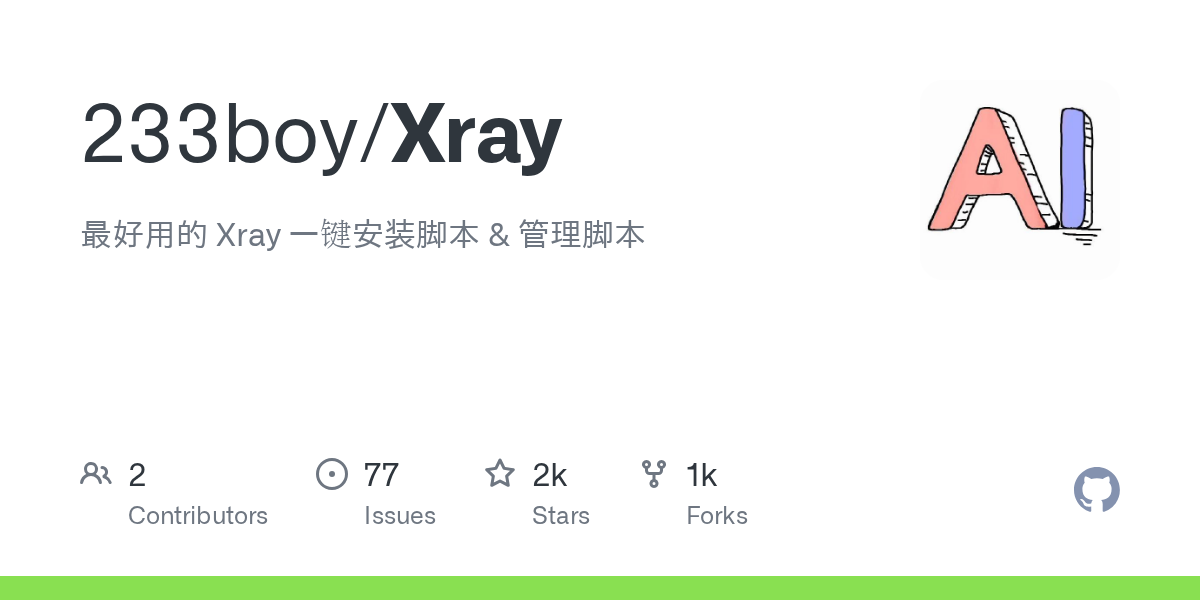Select the pink letter A in logo
The width and height of the screenshot is (1200, 600).
(x=990, y=168)
